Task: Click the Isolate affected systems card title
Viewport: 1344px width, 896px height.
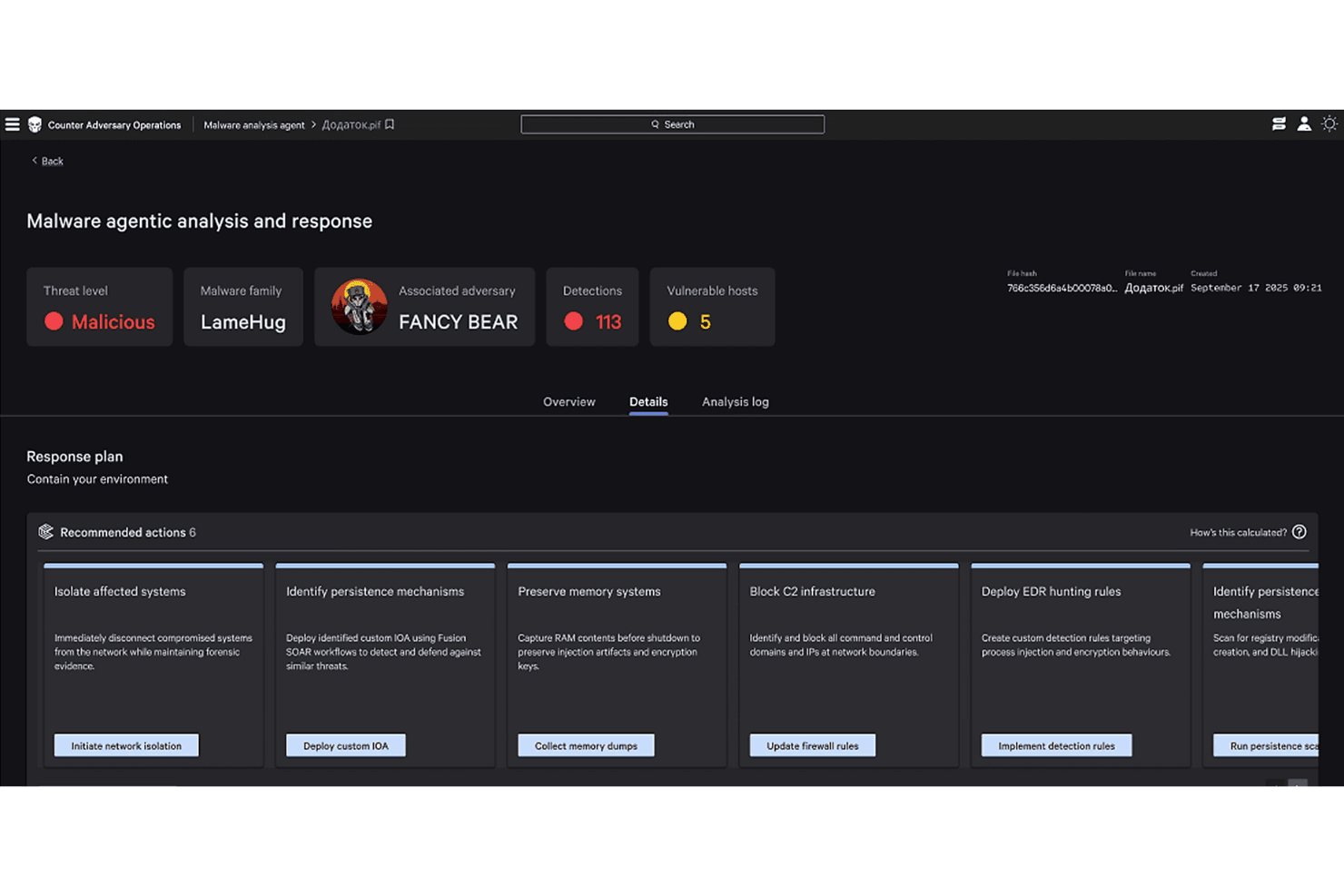Action: coord(120,592)
